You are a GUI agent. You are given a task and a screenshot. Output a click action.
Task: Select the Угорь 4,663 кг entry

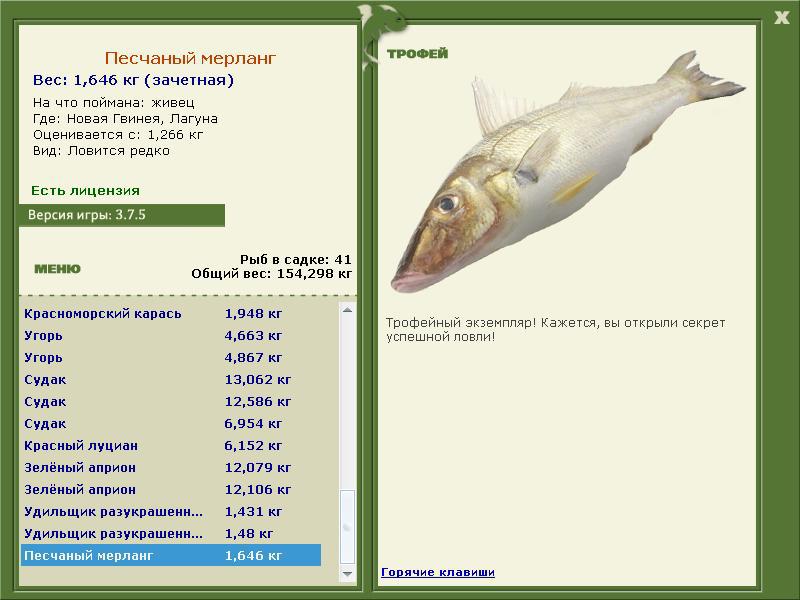[171, 336]
